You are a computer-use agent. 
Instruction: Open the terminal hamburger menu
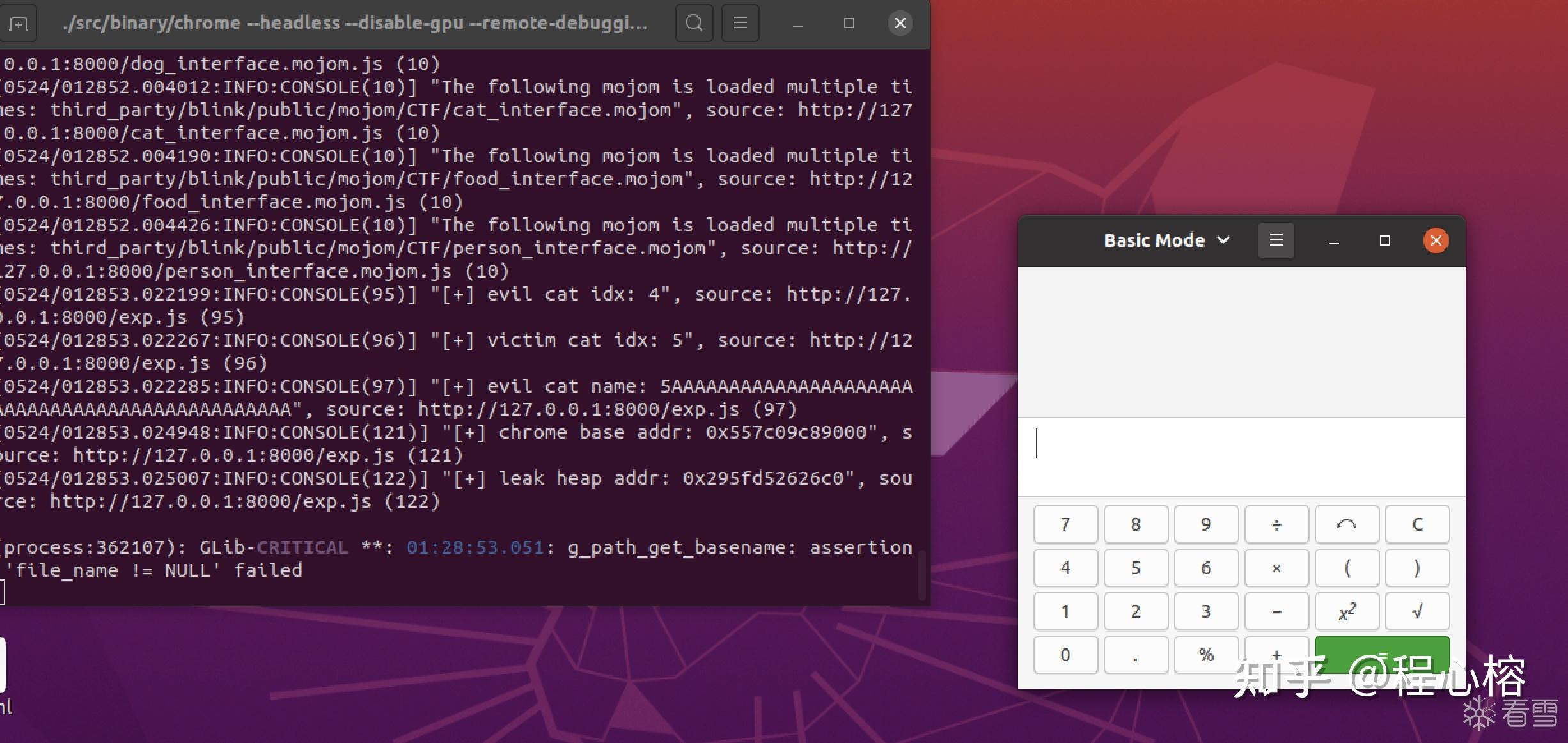740,23
